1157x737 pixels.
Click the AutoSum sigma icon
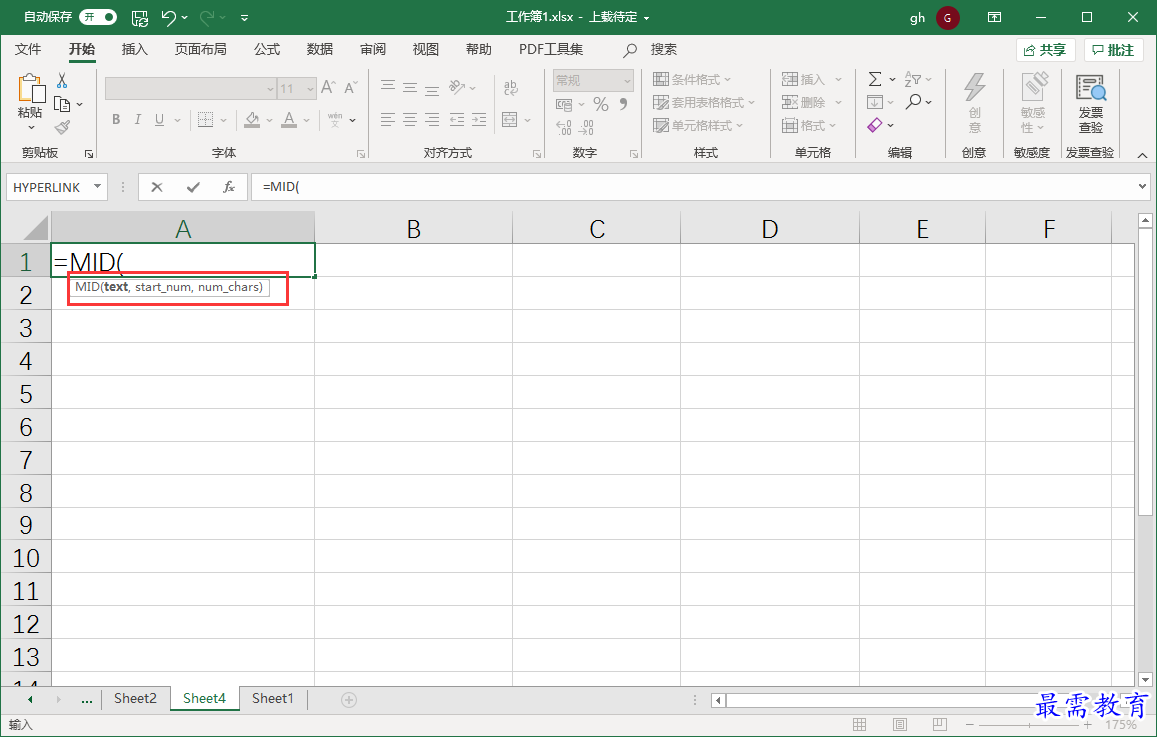pos(875,79)
